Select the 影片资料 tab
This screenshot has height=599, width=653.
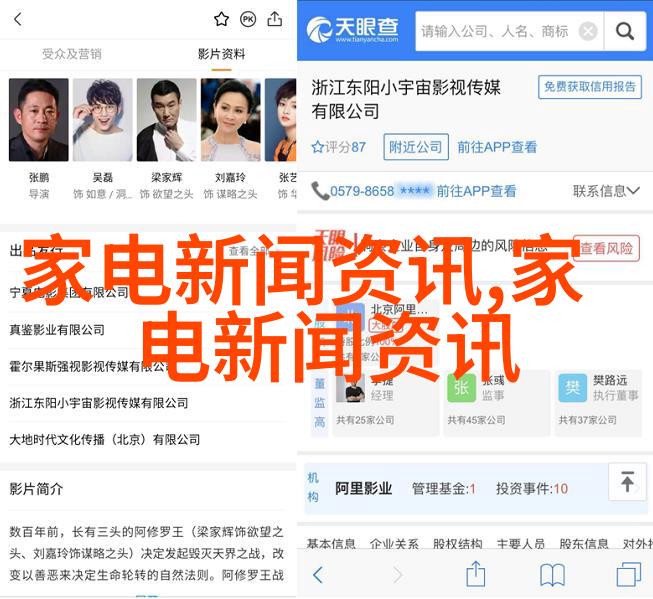coord(222,54)
